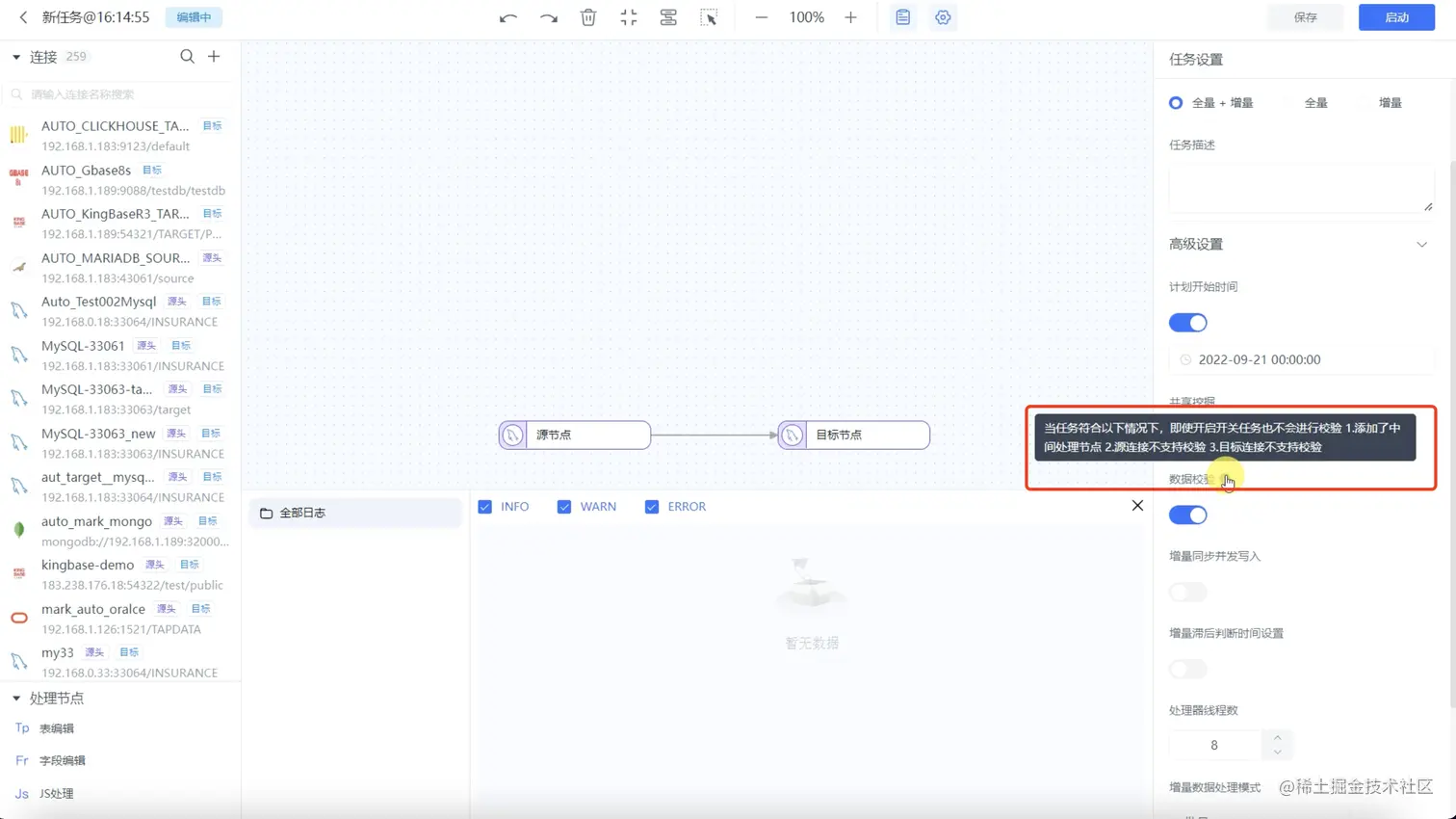This screenshot has height=819, width=1456.
Task: Zoom out with the minus icon
Action: [x=762, y=17]
